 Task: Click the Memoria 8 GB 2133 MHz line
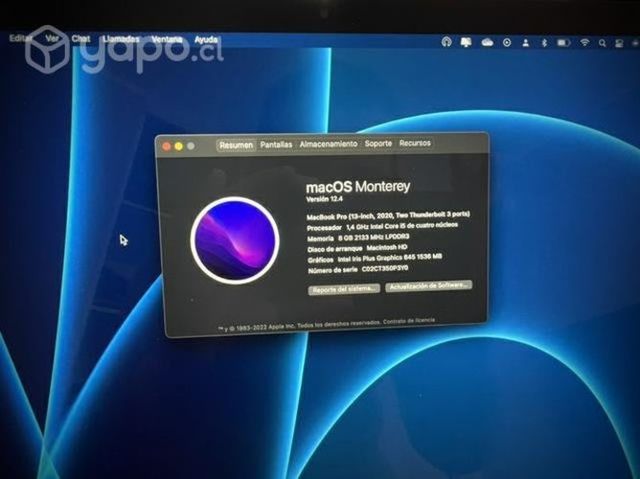[358, 237]
